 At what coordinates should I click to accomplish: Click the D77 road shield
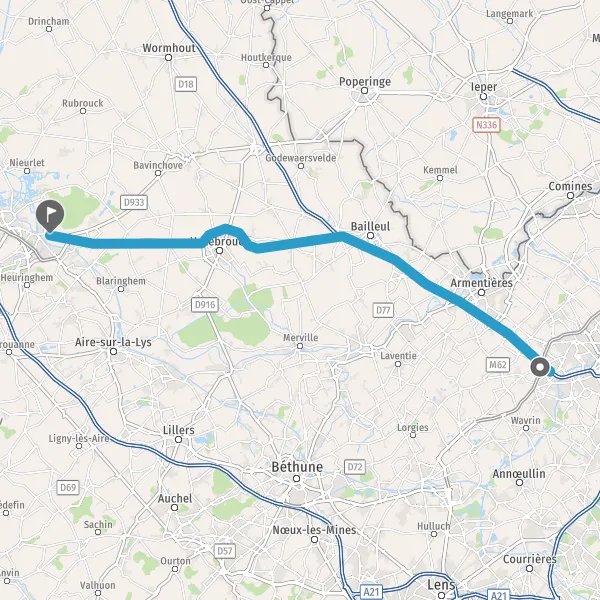[x=383, y=310]
